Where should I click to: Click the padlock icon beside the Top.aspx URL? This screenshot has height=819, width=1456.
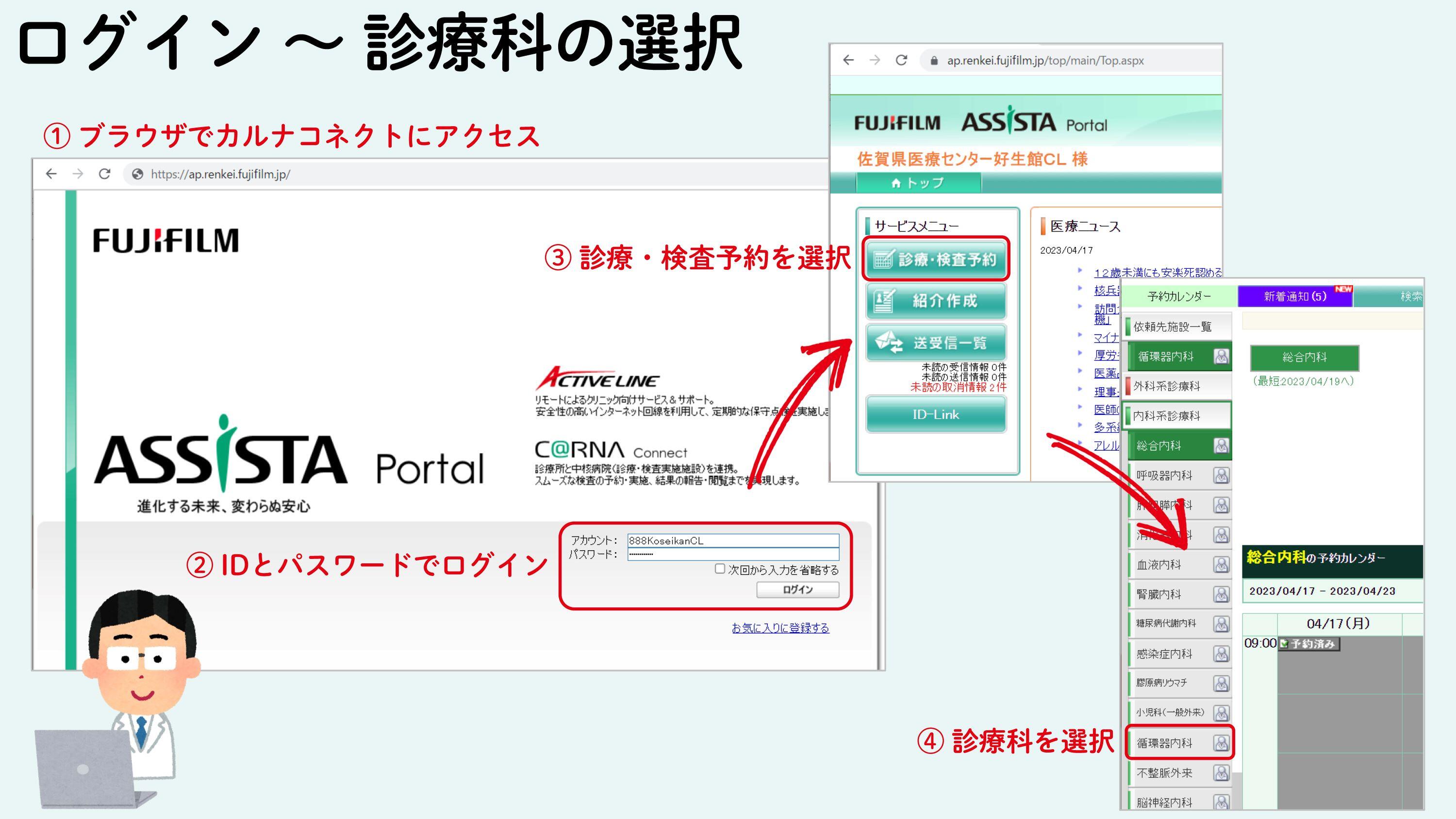click(x=934, y=61)
